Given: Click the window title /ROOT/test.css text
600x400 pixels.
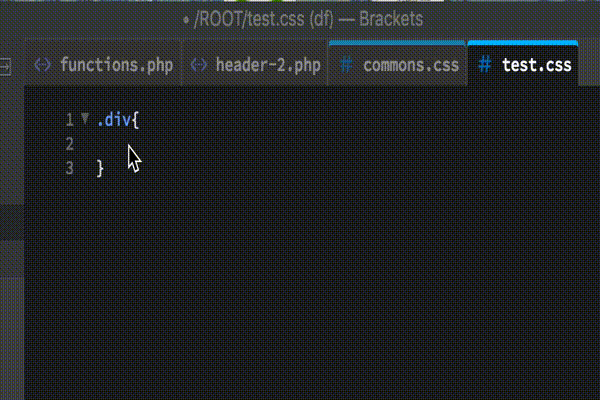Looking at the screenshot, I should point(249,19).
